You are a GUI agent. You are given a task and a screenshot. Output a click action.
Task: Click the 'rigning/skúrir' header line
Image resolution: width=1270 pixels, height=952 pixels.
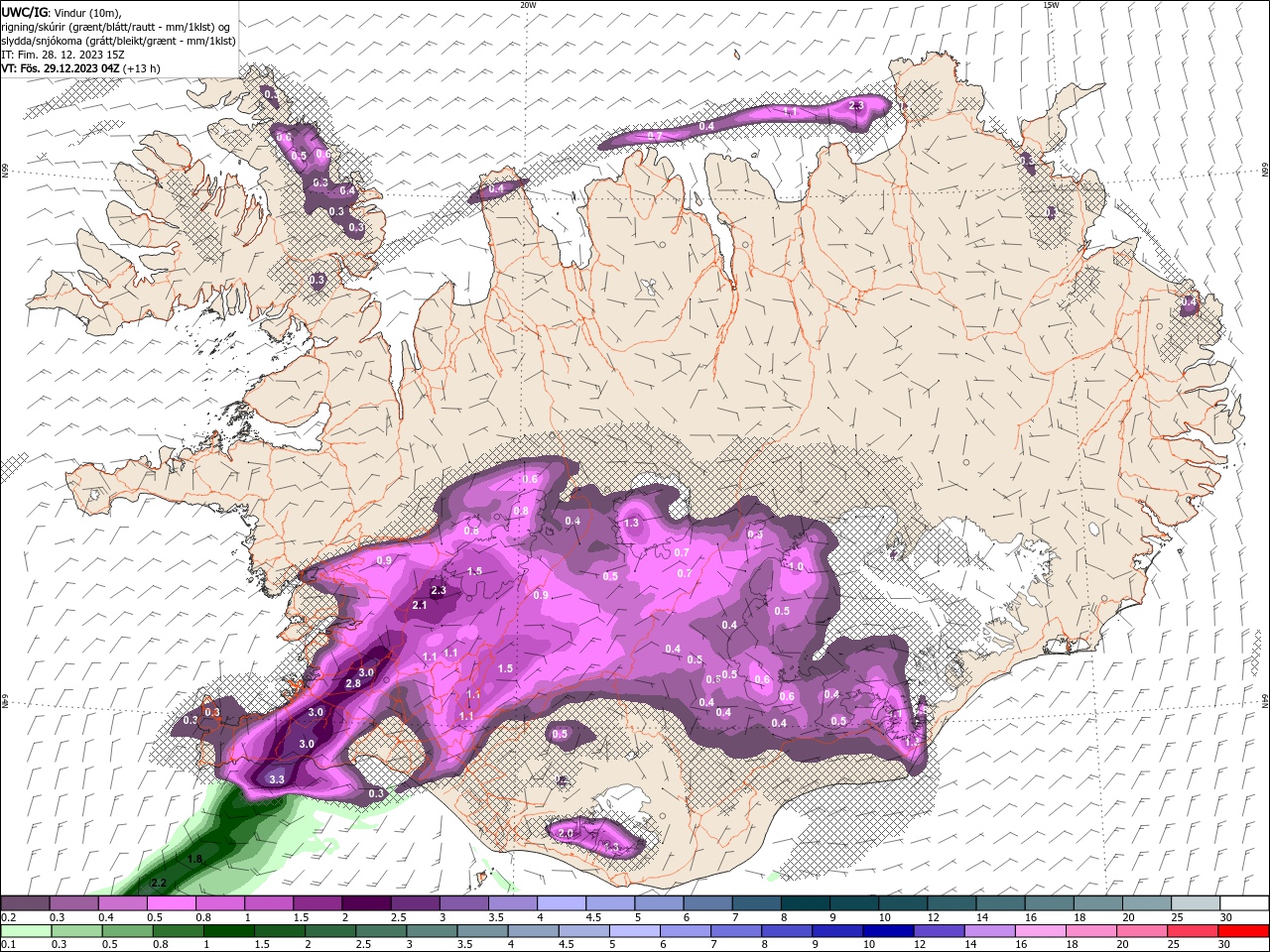pyautogui.click(x=116, y=26)
